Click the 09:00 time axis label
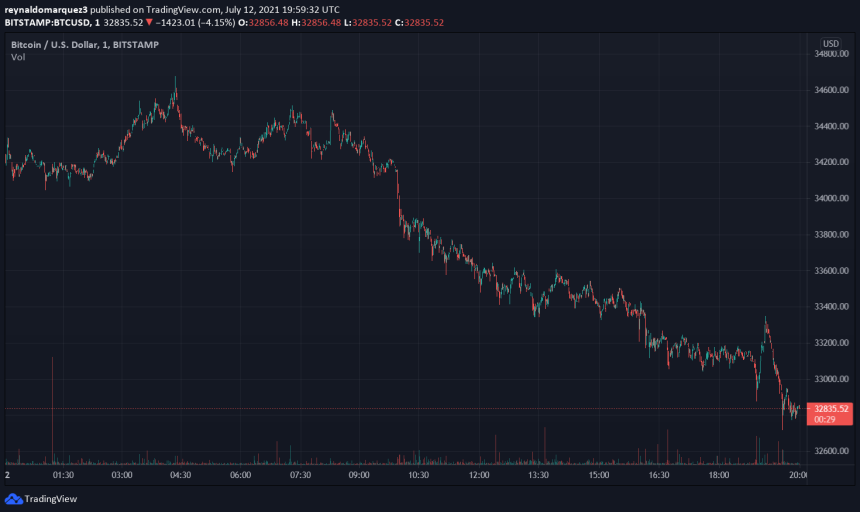Image resolution: width=860 pixels, height=512 pixels. pos(359,475)
